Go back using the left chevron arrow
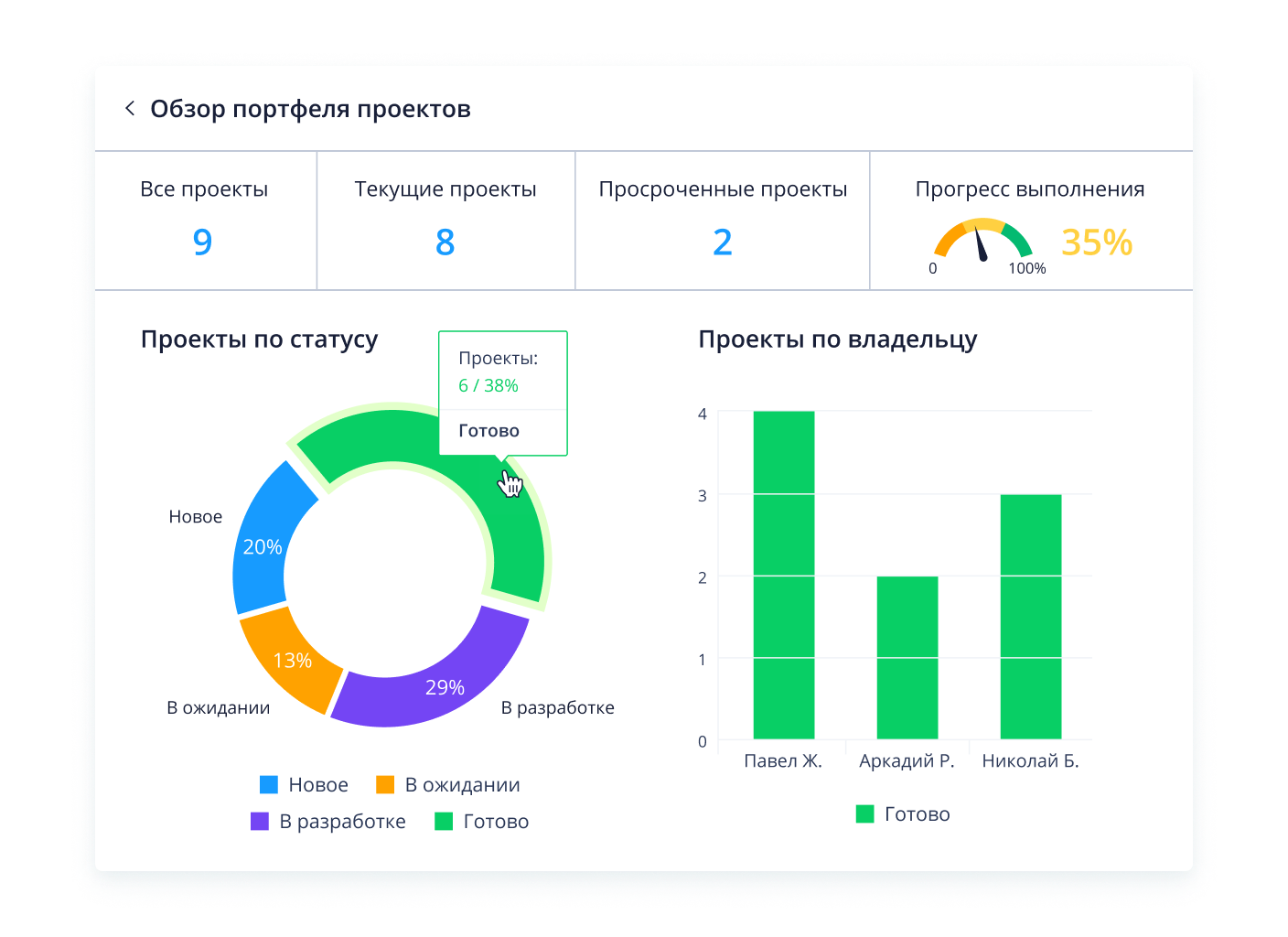Screen dimensions: 1288x937 click(x=130, y=108)
